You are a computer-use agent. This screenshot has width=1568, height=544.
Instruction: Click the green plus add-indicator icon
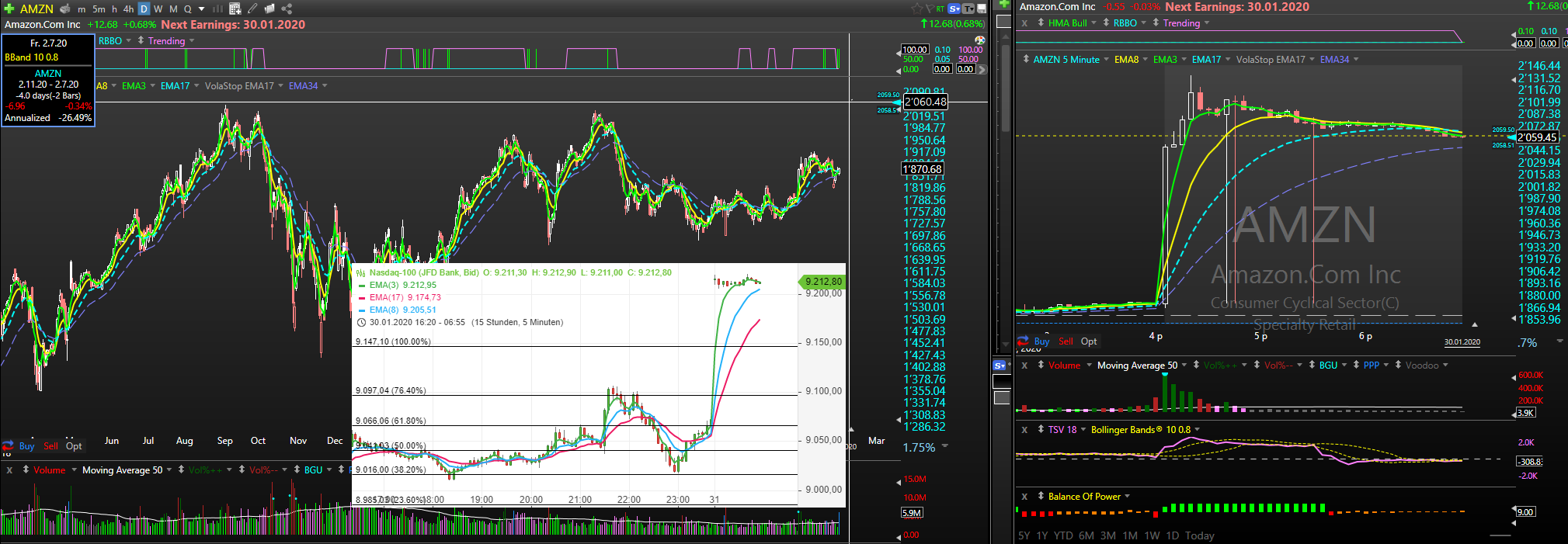[9, 9]
